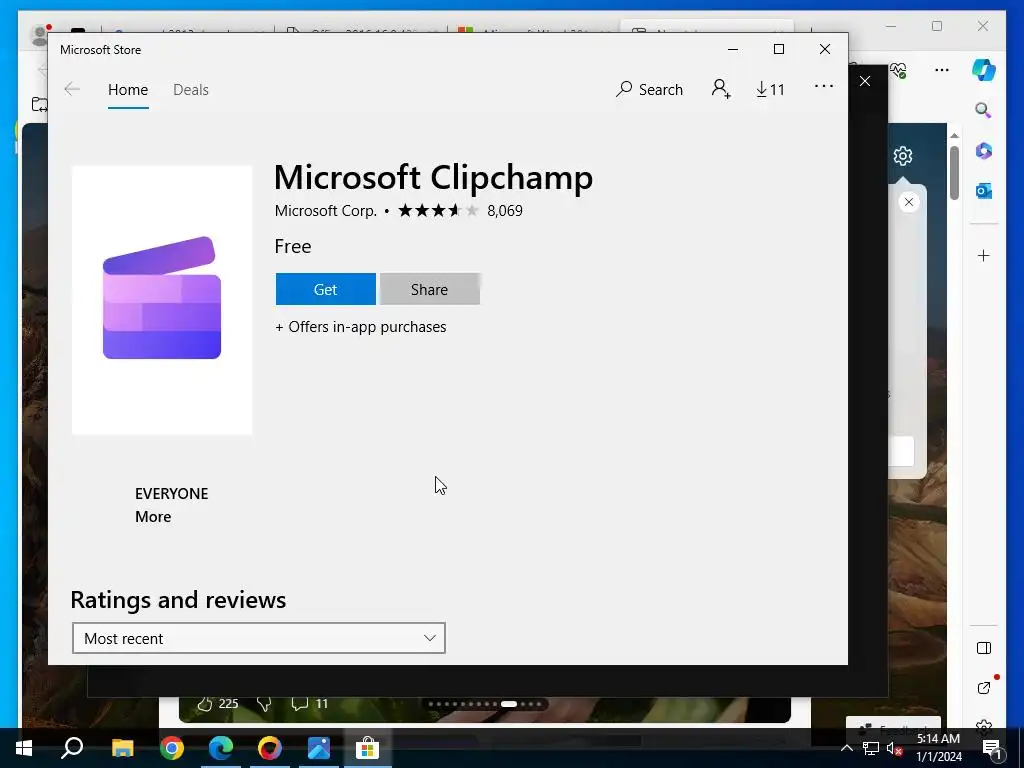This screenshot has height=768, width=1024.
Task: Click More under EVERYONE rating
Action: coord(153,517)
